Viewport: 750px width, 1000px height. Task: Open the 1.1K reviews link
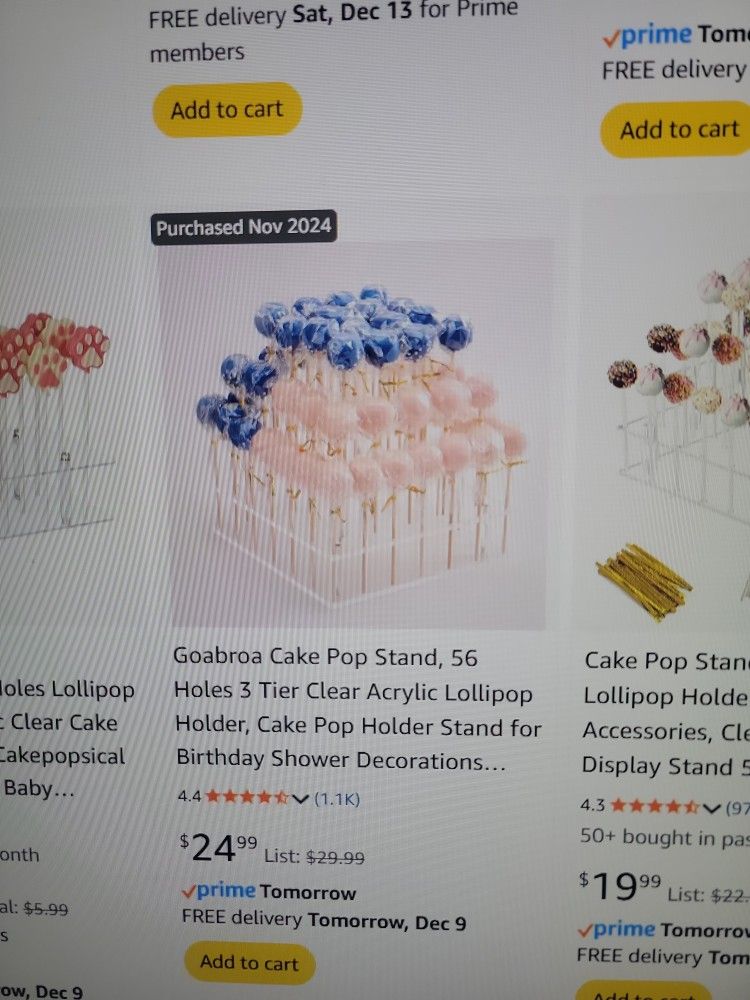click(337, 798)
